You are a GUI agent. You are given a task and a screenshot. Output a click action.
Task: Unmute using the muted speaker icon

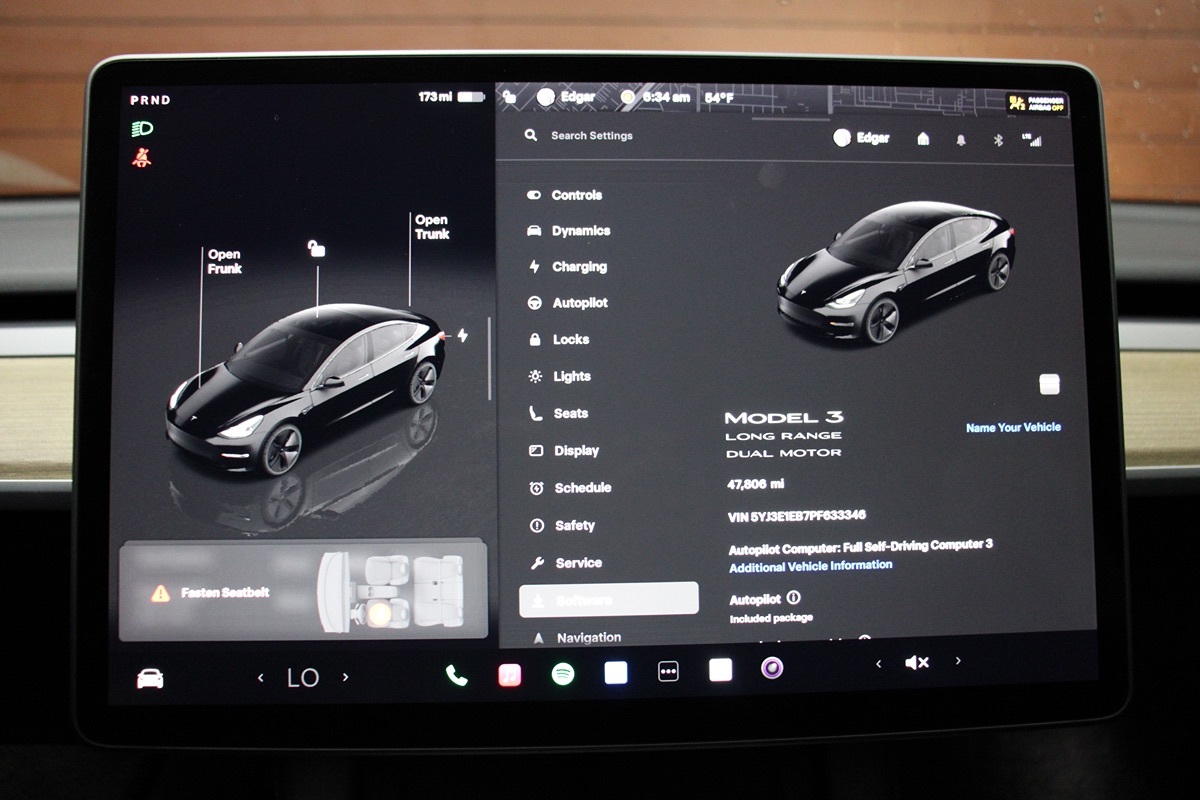tap(917, 662)
